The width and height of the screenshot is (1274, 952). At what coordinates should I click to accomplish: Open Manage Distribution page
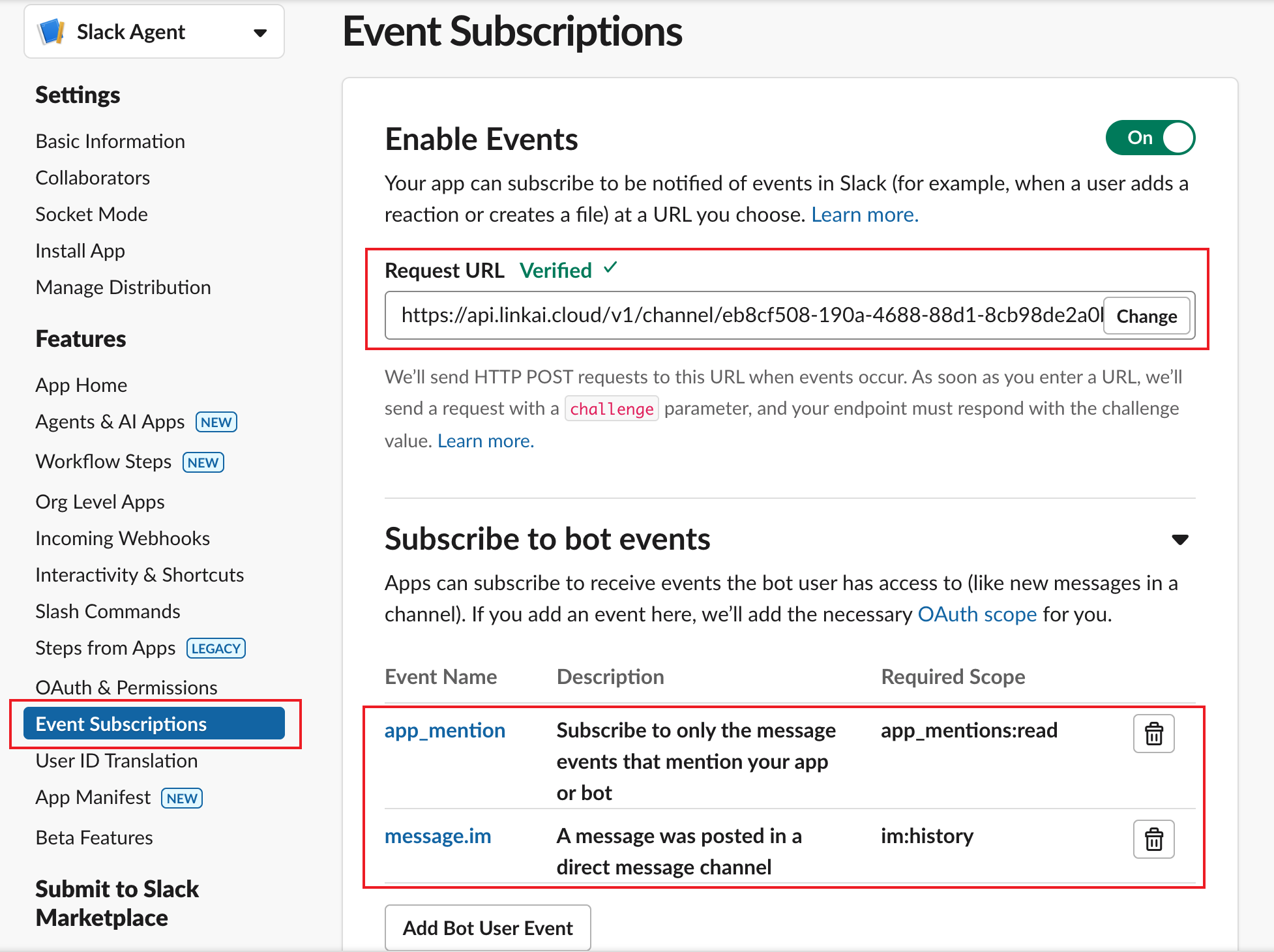click(x=123, y=288)
